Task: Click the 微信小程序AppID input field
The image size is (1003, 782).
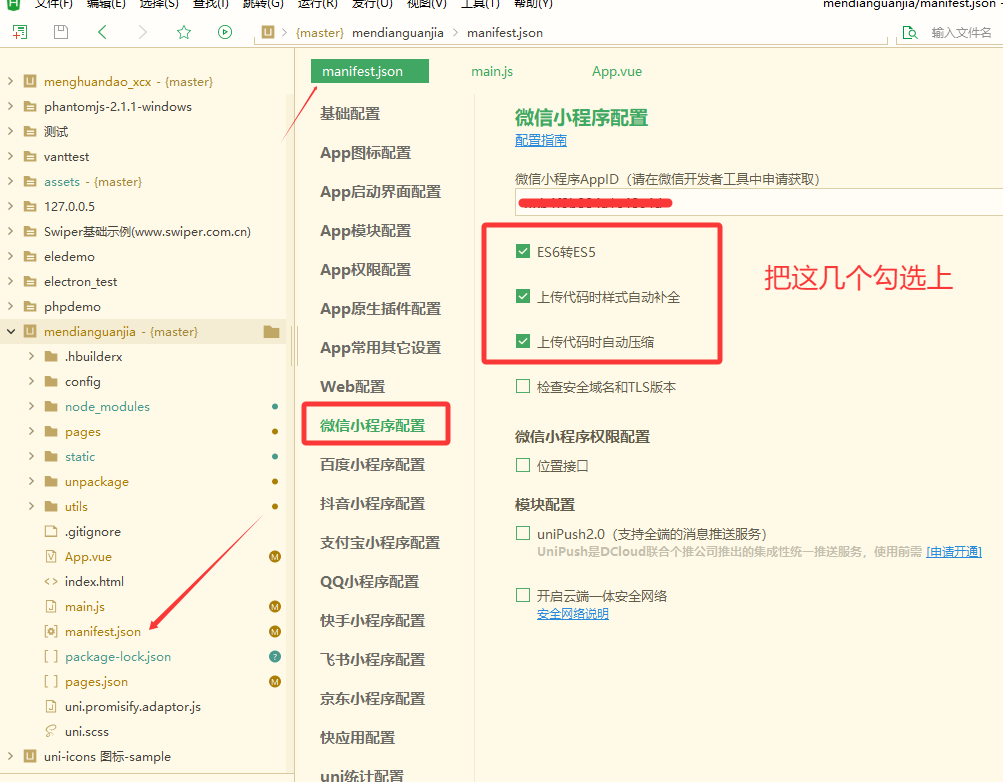Action: 759,203
